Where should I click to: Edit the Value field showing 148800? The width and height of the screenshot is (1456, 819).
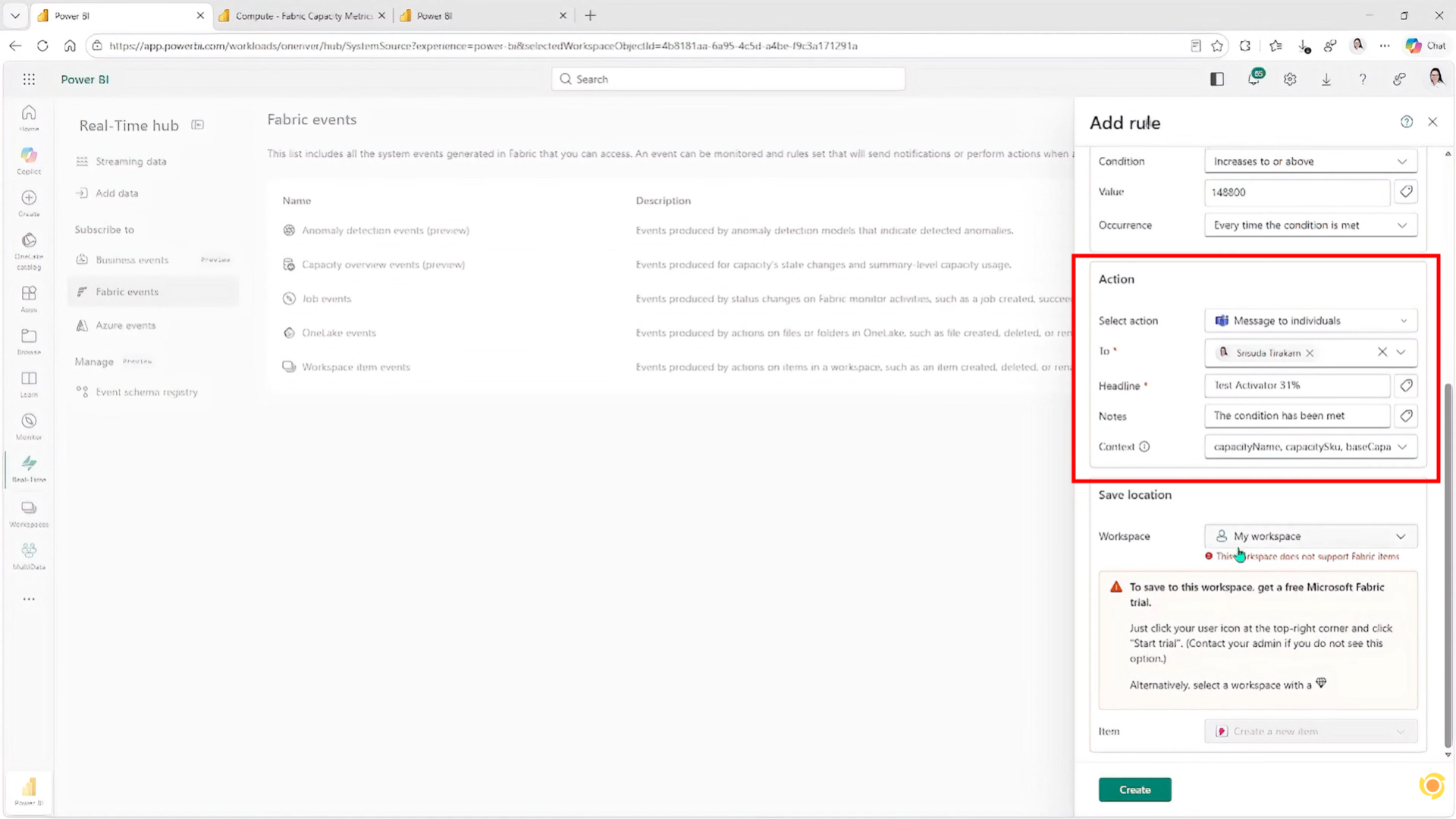[1297, 192]
